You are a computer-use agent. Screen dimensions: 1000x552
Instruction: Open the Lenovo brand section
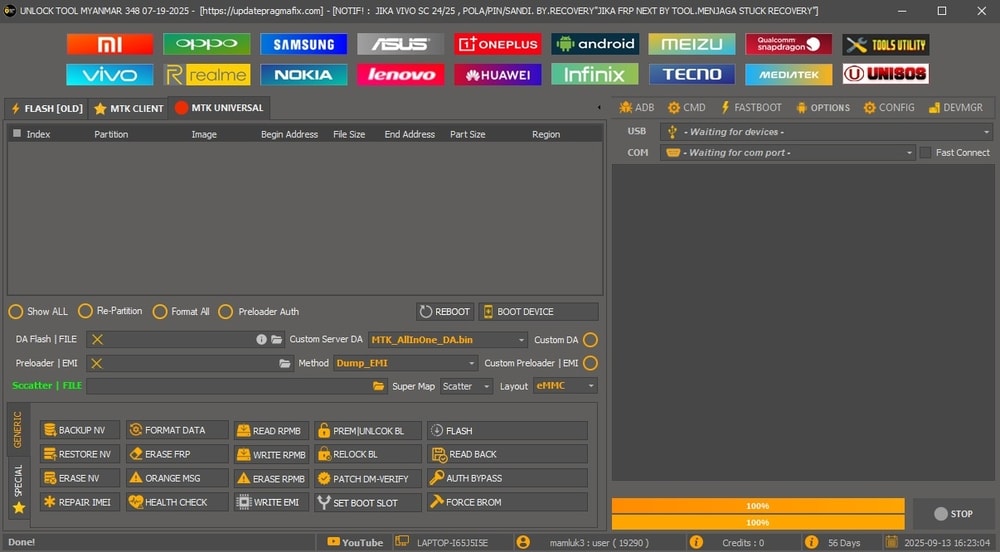(x=401, y=75)
